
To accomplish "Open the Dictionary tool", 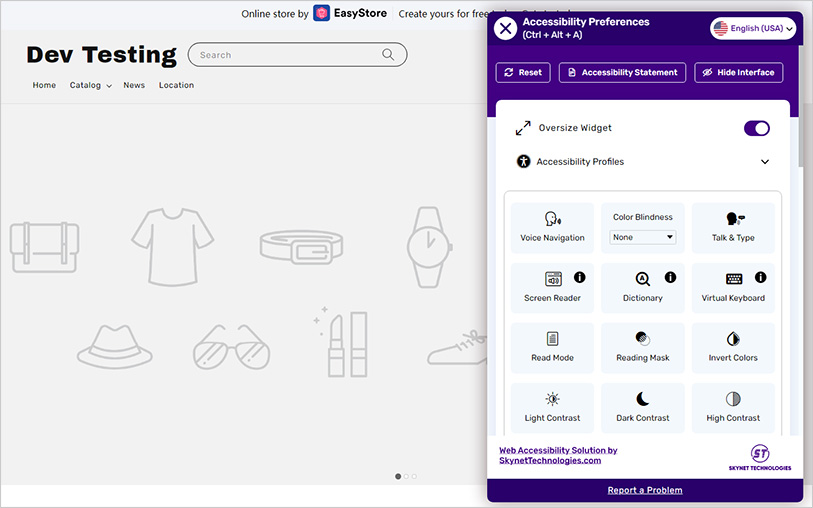I will 642,288.
